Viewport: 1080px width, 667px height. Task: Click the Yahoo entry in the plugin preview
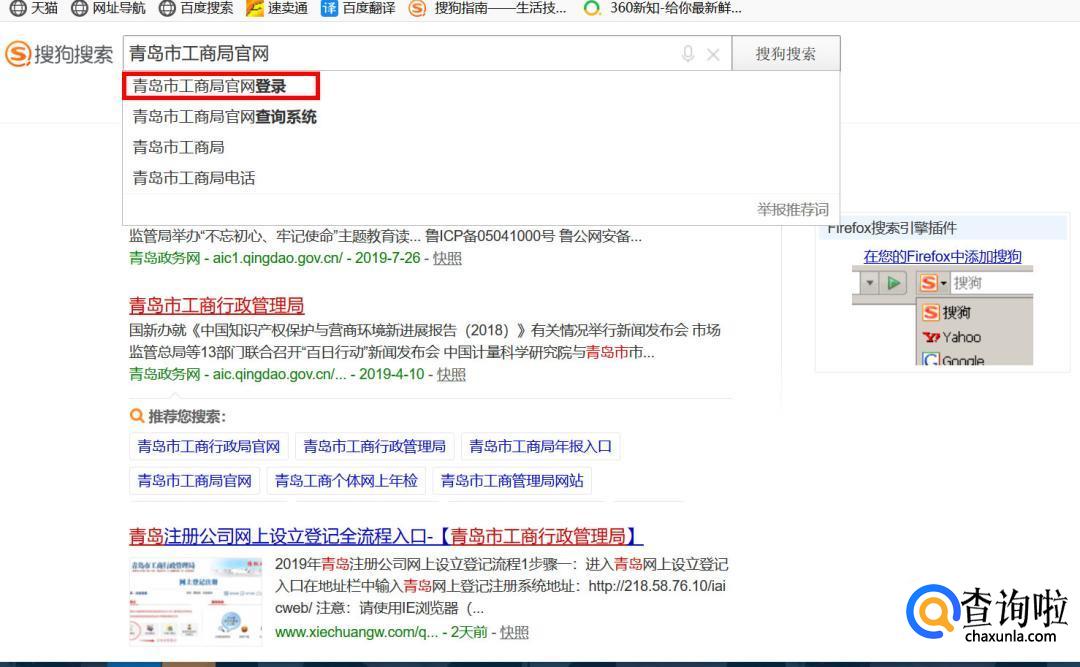[x=952, y=337]
